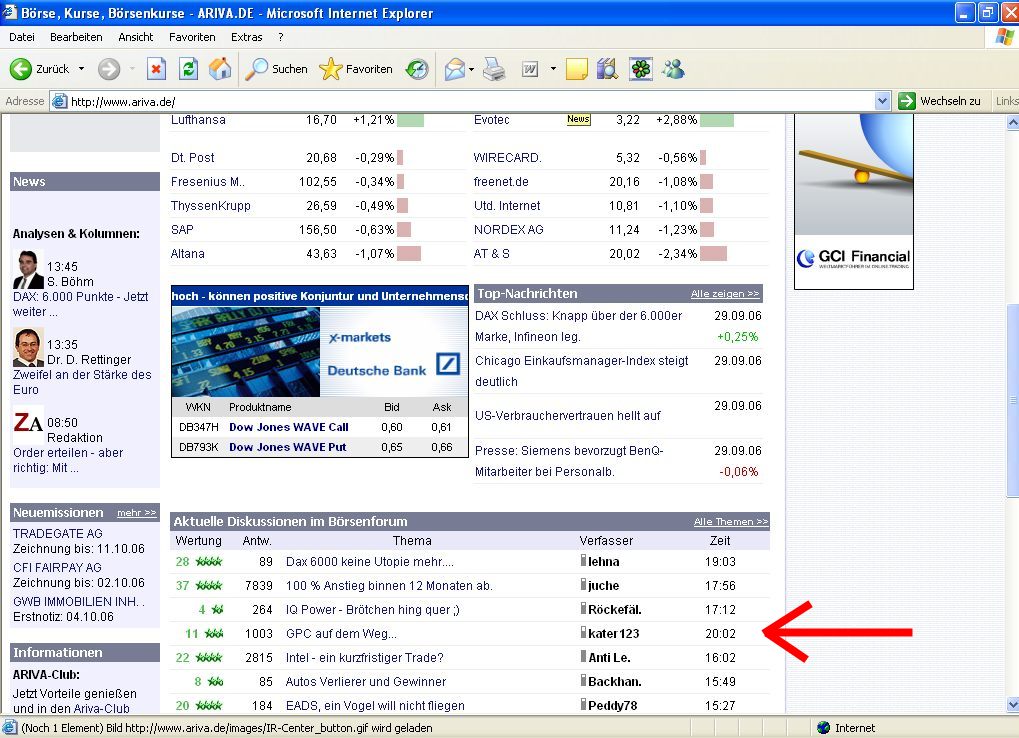1019x738 pixels.
Task: Click the page icon in address bar
Action: 60,101
